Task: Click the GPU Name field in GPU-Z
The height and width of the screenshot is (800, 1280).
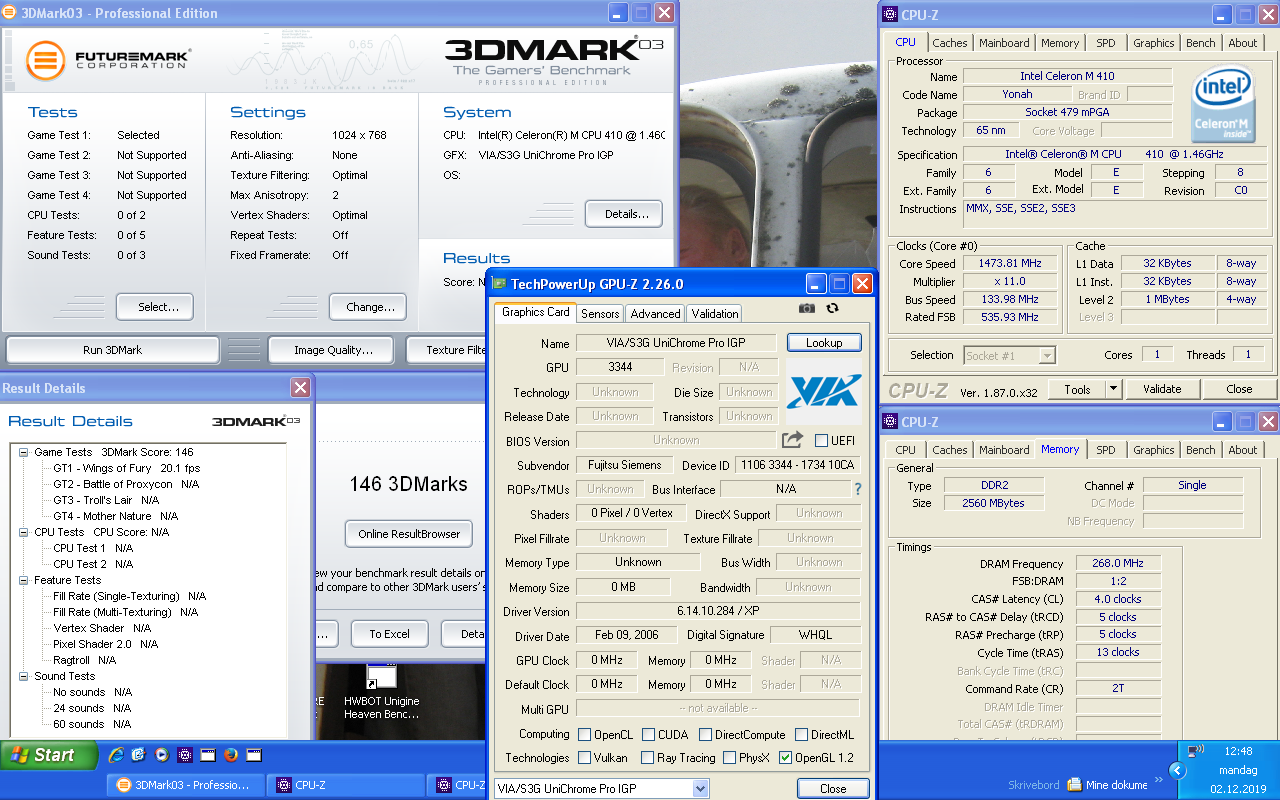Action: click(675, 343)
